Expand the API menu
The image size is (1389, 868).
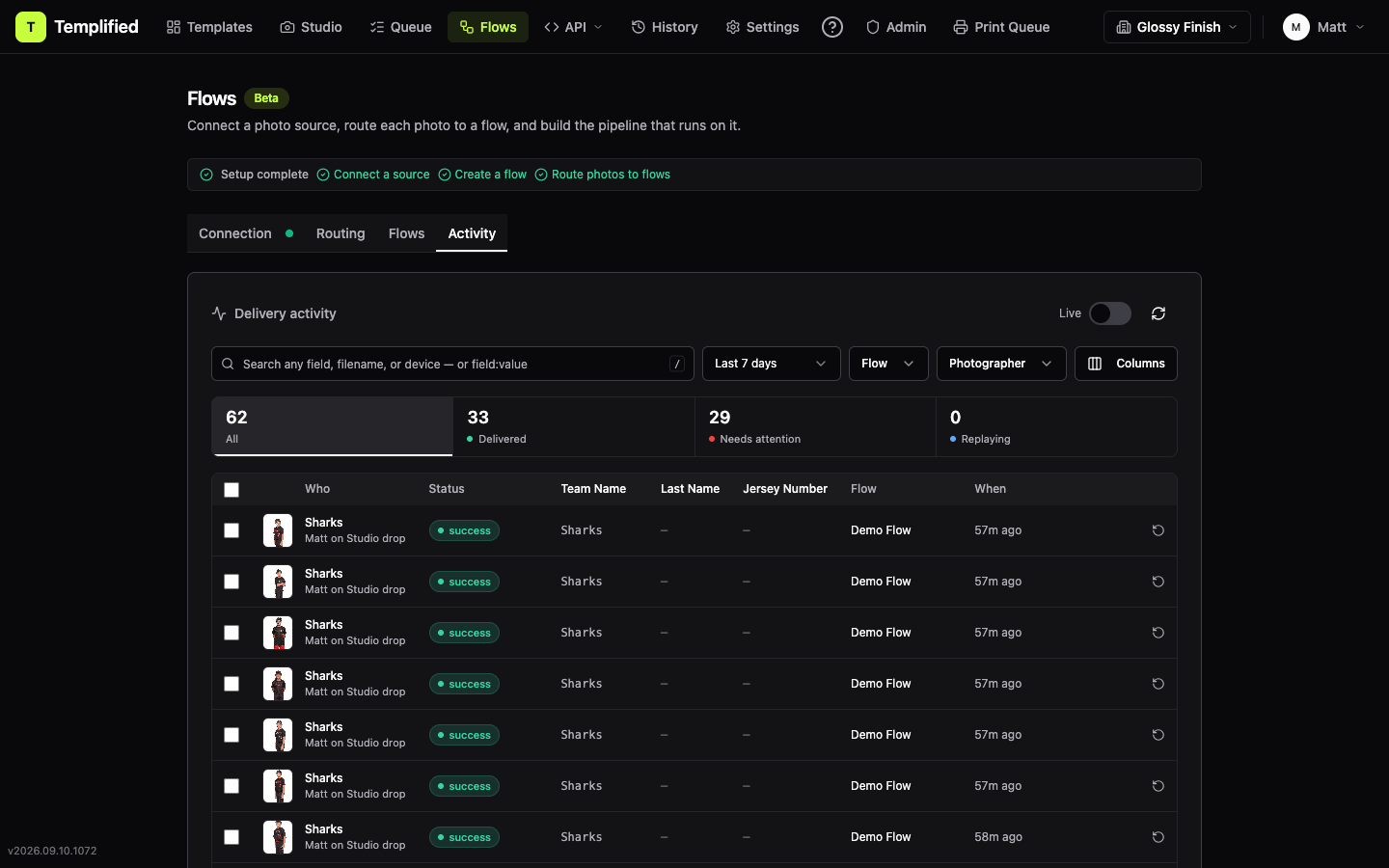pos(574,27)
